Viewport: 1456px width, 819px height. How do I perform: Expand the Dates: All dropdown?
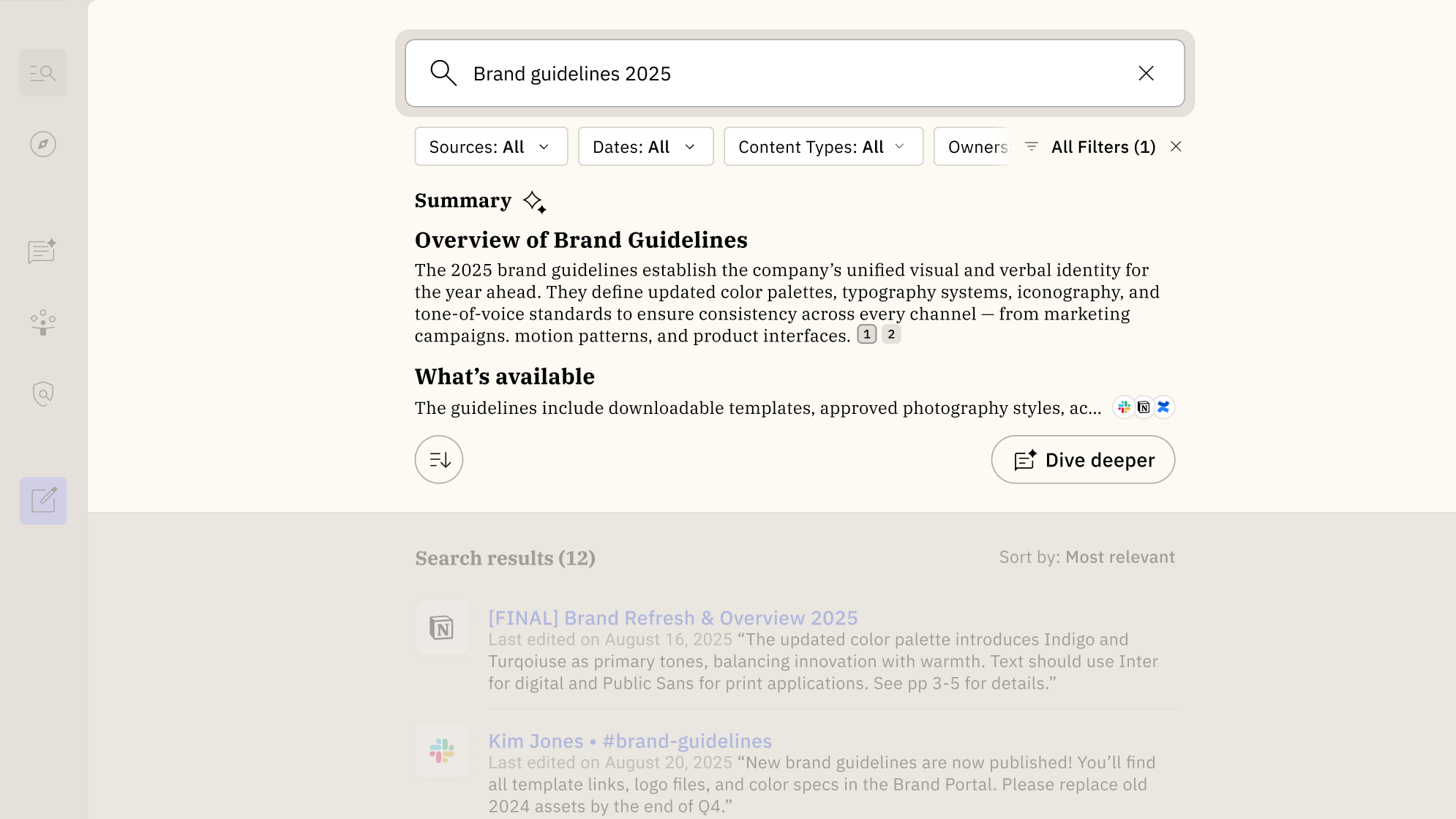(x=645, y=147)
